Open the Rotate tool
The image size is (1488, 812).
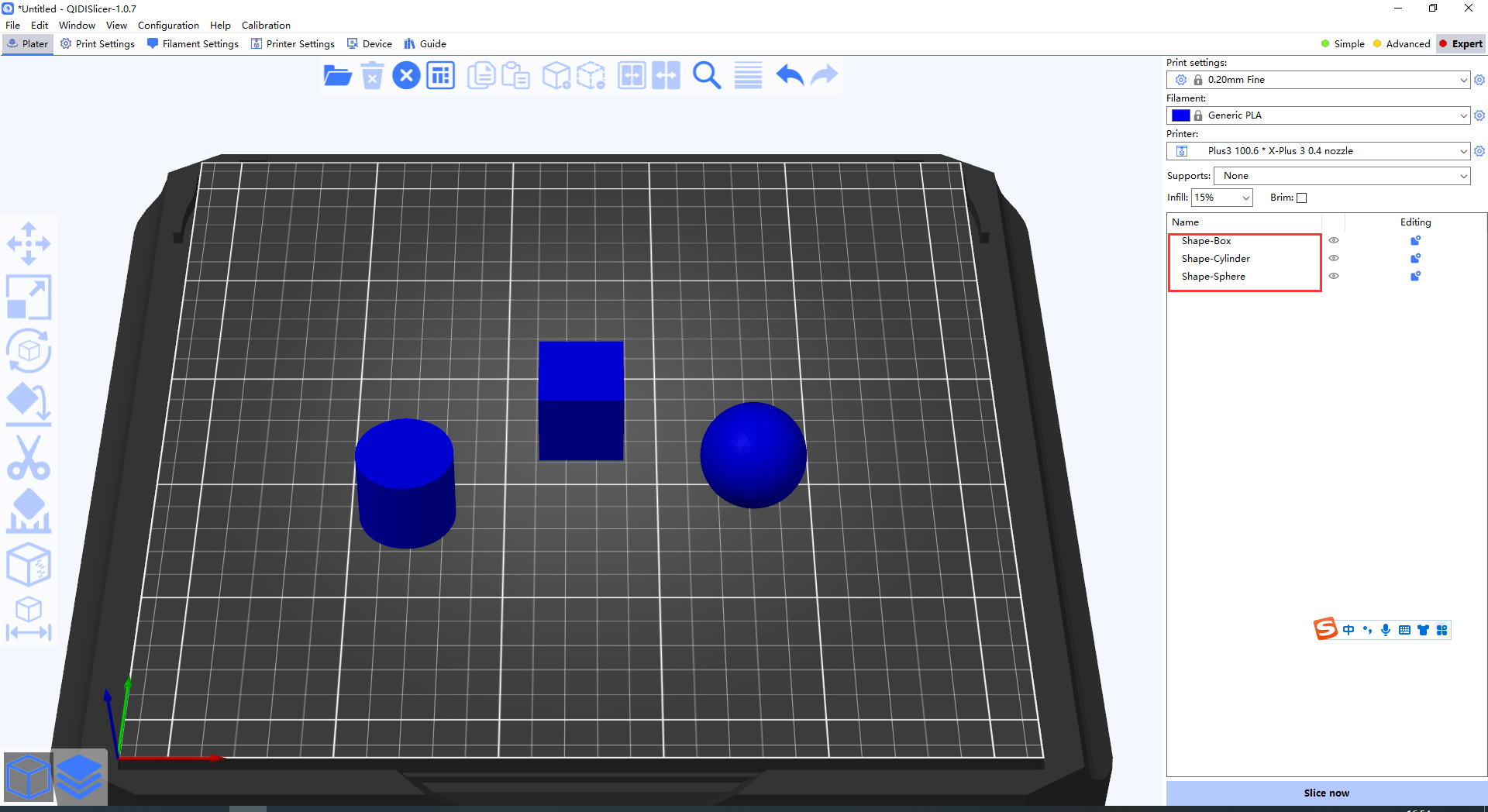click(x=29, y=350)
